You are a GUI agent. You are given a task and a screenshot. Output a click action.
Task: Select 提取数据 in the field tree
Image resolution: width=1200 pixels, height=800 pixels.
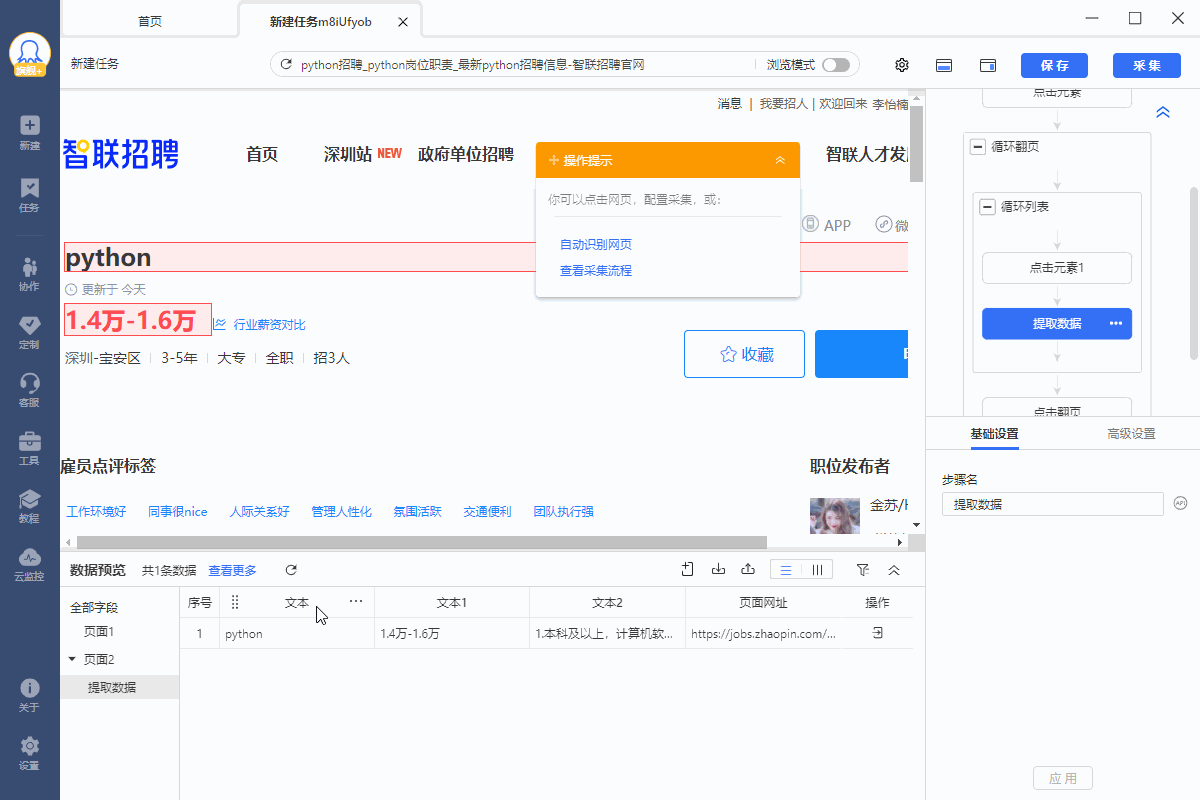point(112,687)
